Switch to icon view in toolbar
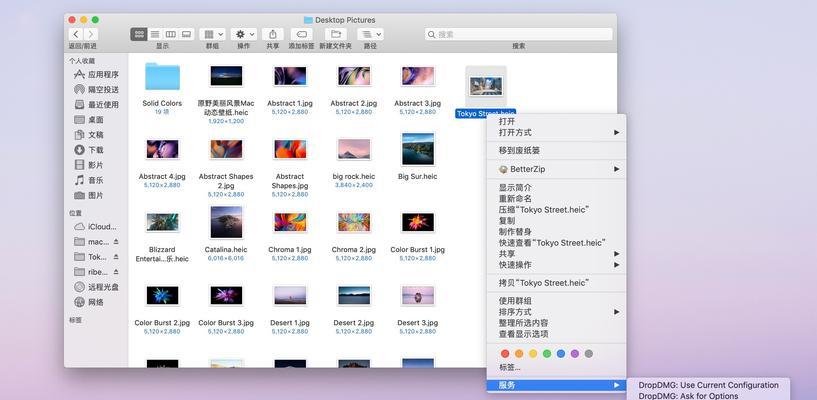 click(139, 34)
